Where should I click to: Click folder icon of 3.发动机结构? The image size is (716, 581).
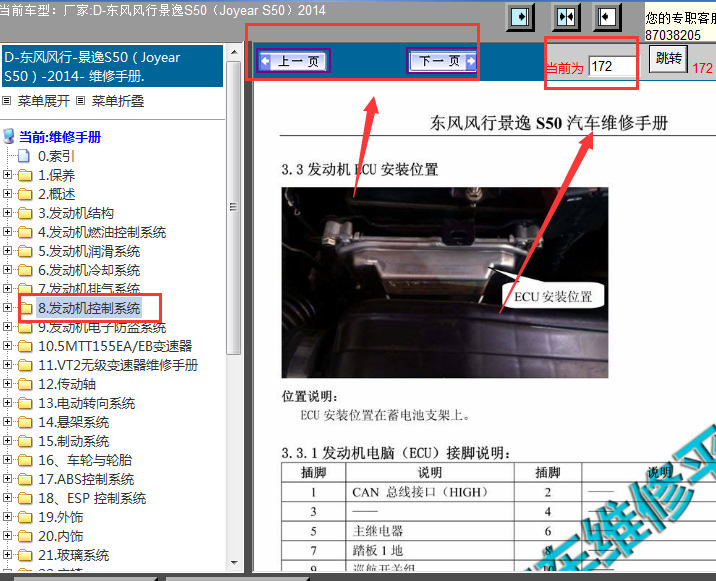[25, 213]
